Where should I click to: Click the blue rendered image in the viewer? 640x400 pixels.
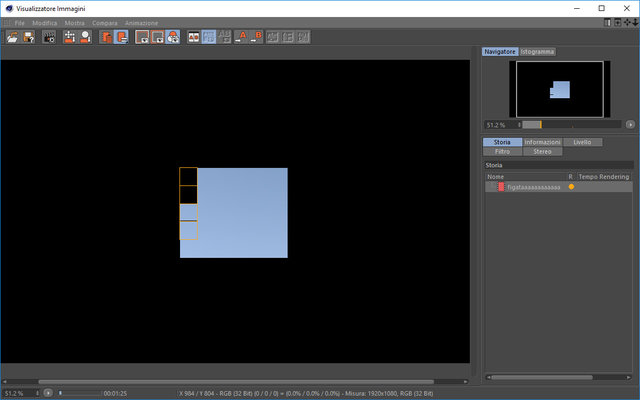tap(234, 213)
